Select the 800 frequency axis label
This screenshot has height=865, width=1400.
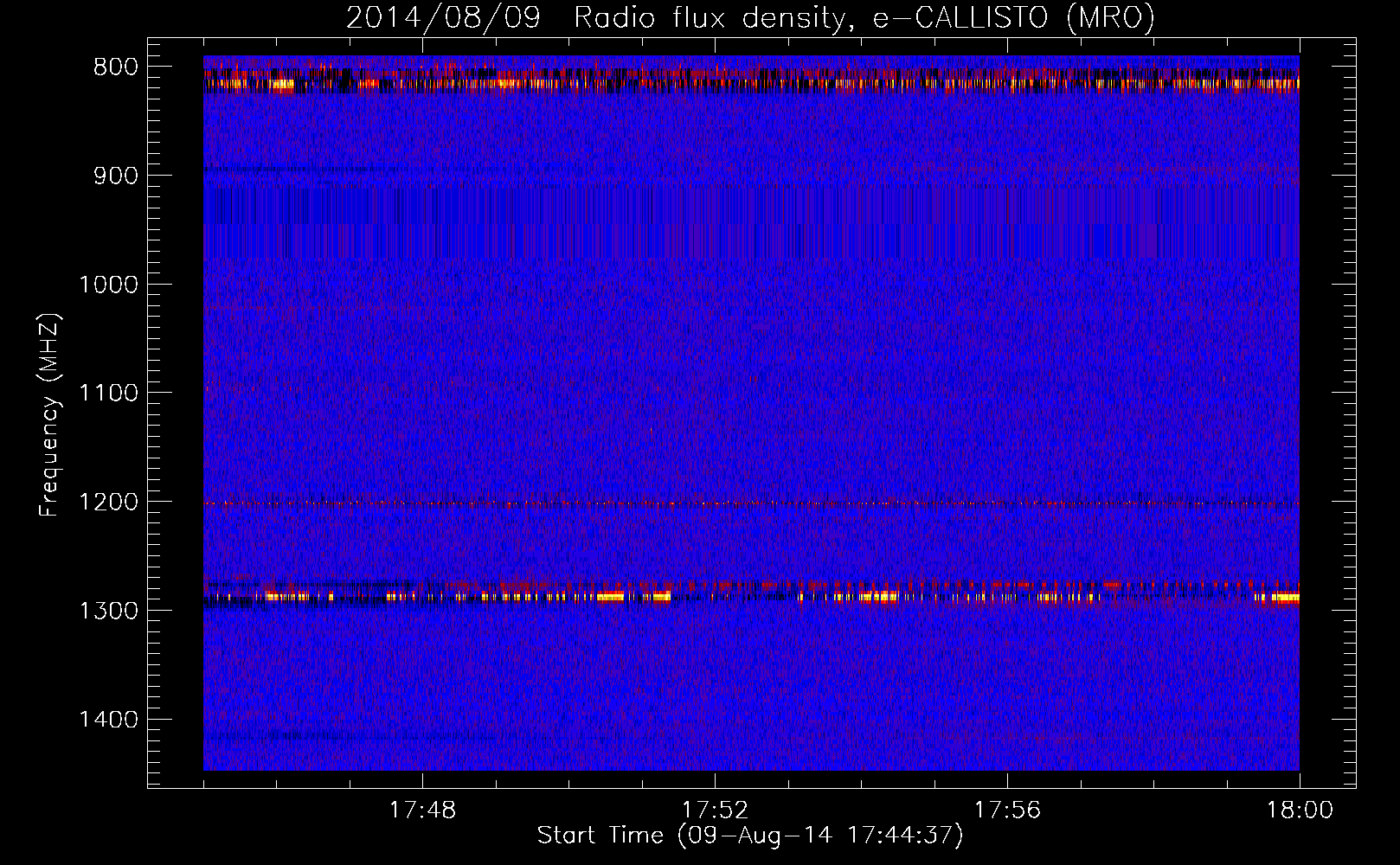pos(116,67)
